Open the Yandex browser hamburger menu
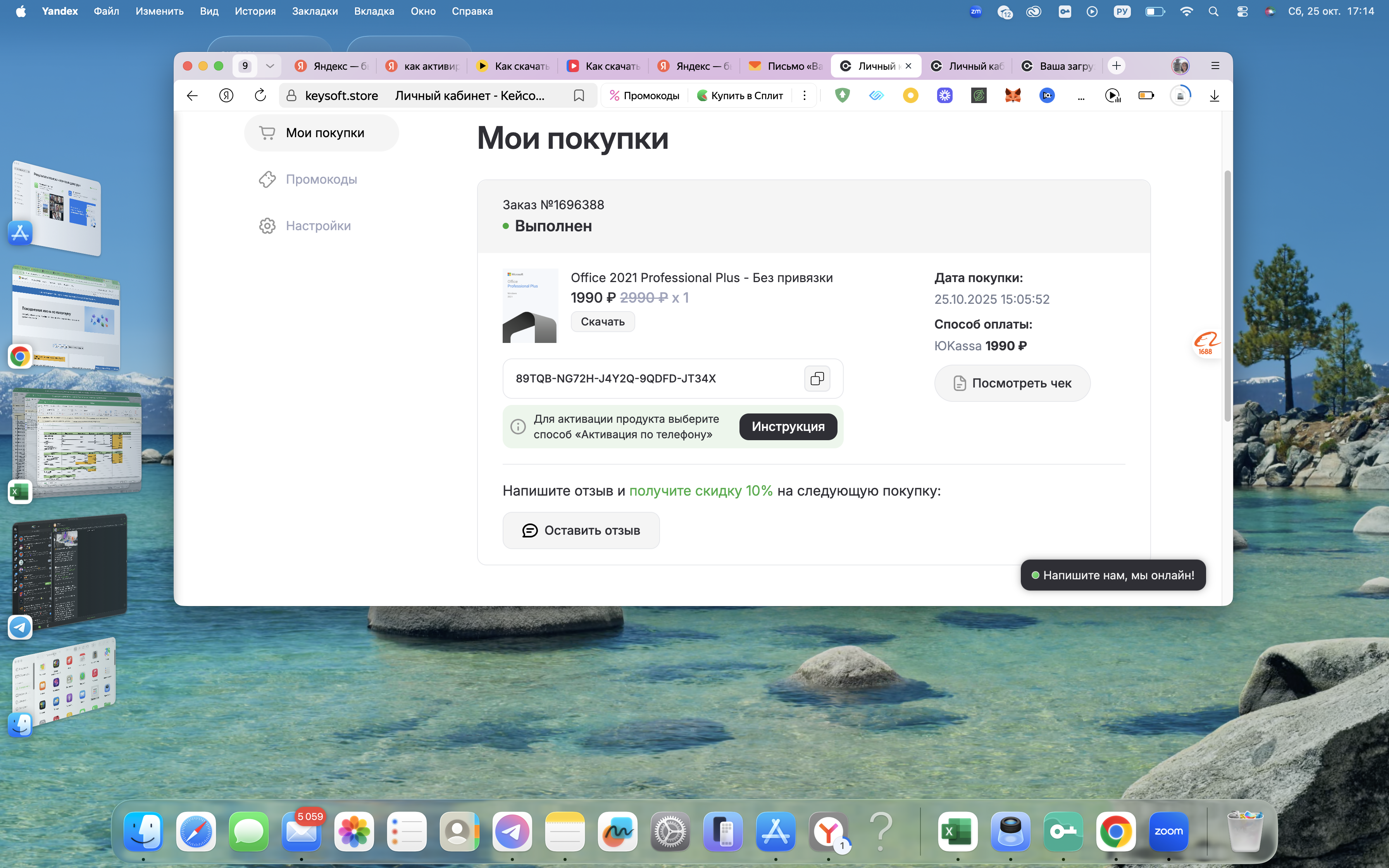1389x868 pixels. pos(1215,66)
